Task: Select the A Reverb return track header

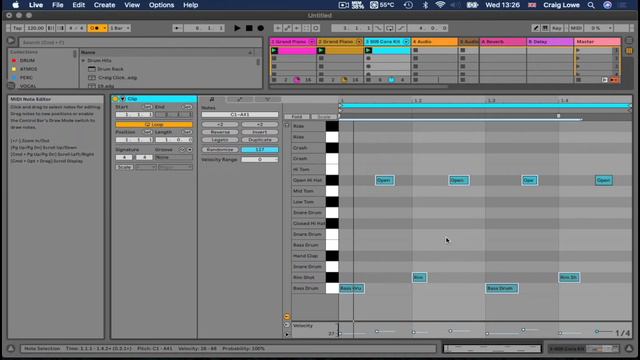Action: 503,42
